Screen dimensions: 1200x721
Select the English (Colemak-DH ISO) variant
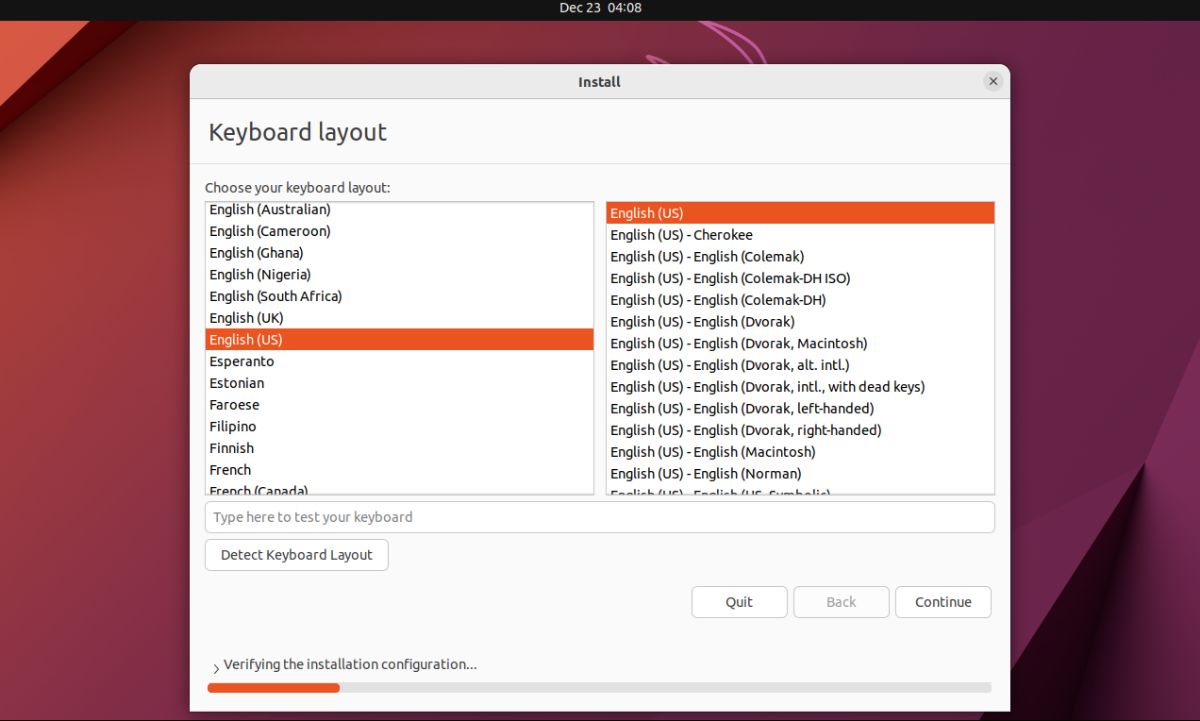coord(730,278)
